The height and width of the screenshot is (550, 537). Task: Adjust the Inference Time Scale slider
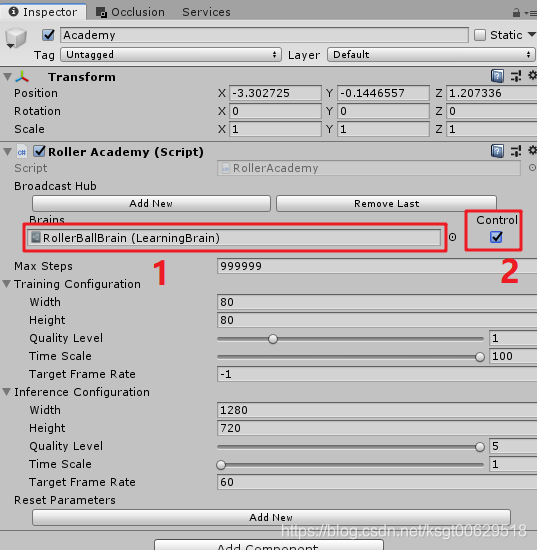(x=350, y=465)
